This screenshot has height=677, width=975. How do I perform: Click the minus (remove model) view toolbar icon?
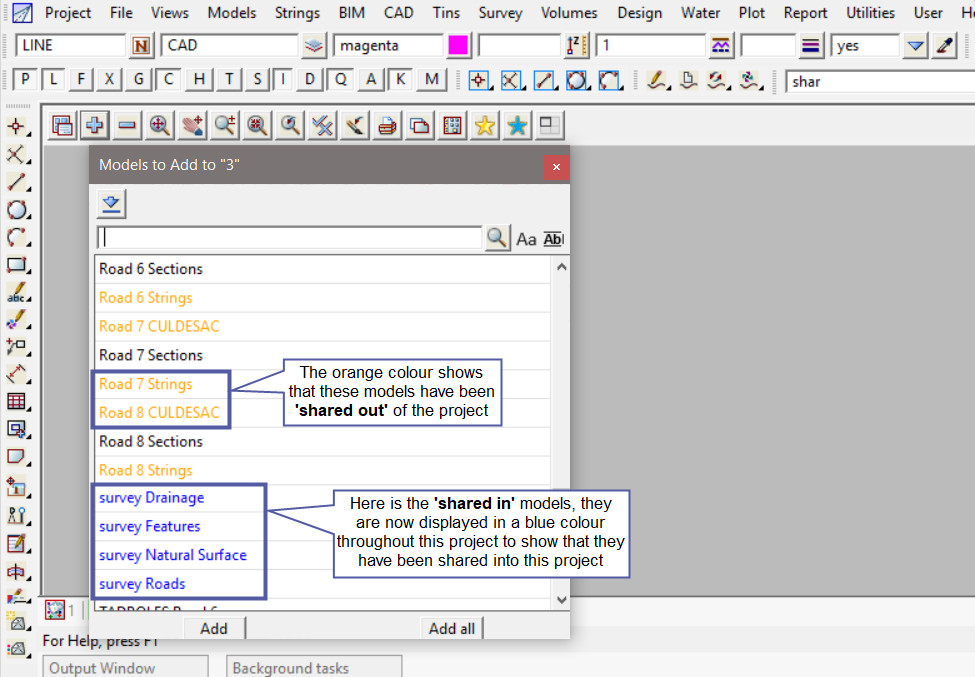pyautogui.click(x=127, y=125)
